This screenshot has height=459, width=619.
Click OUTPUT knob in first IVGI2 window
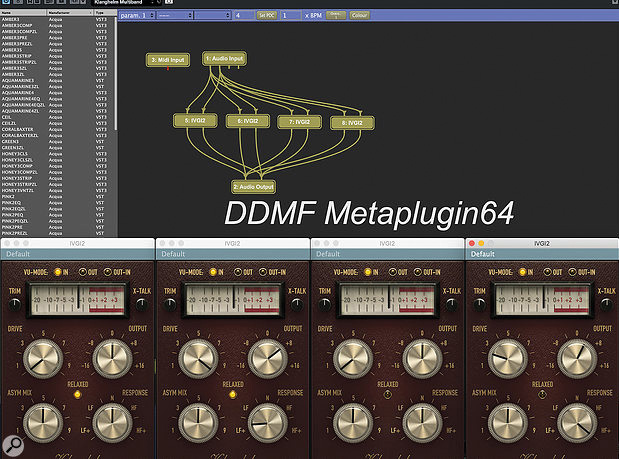pos(112,358)
